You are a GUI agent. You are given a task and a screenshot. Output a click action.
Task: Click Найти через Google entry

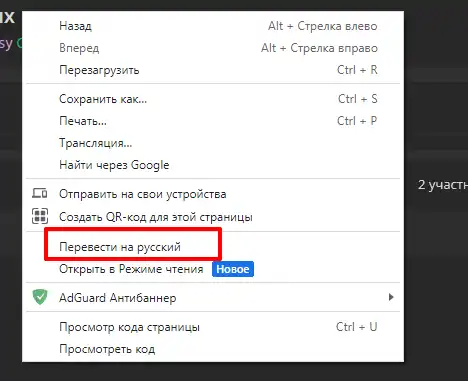tap(213, 165)
